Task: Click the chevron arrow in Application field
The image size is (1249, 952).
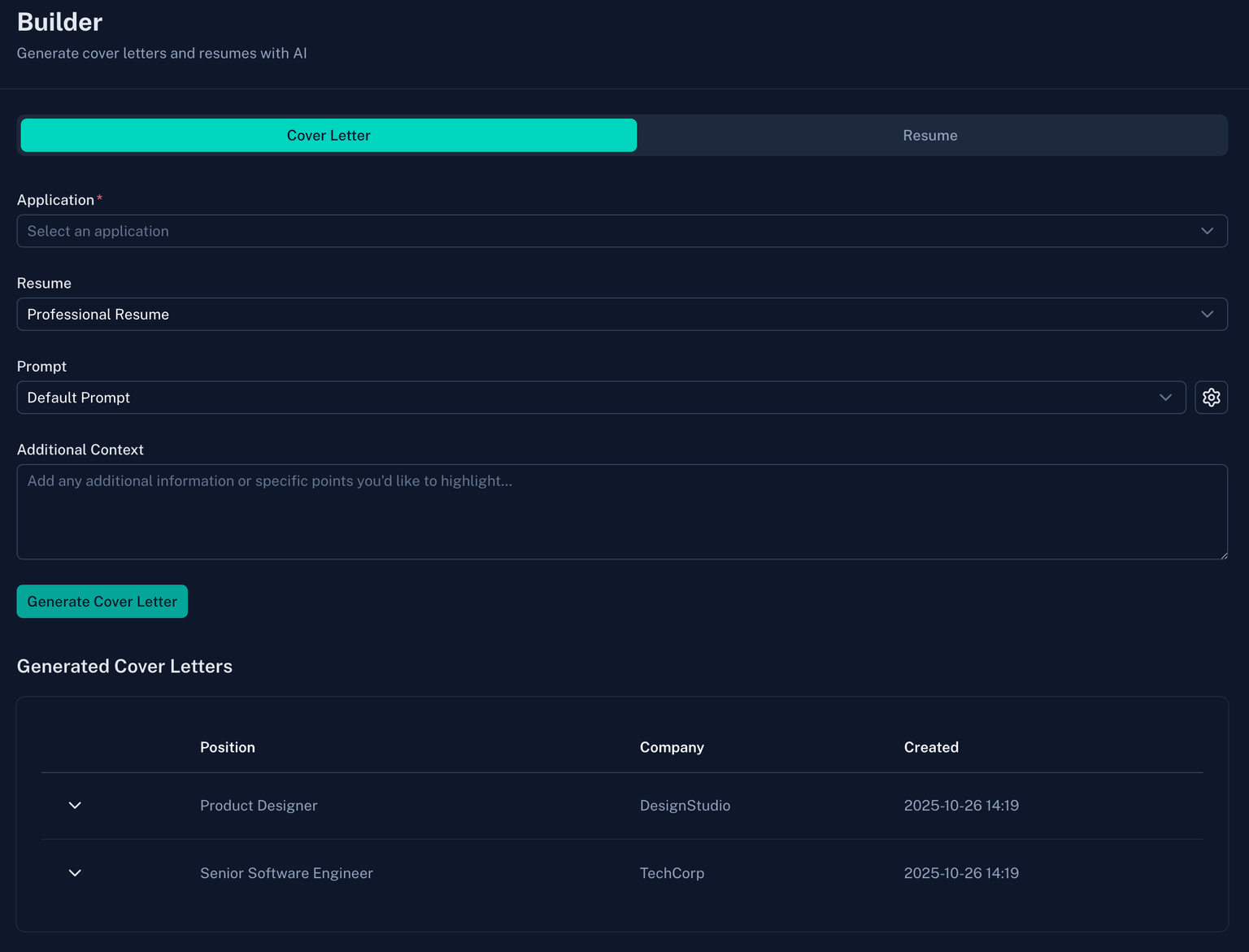Action: (1207, 232)
